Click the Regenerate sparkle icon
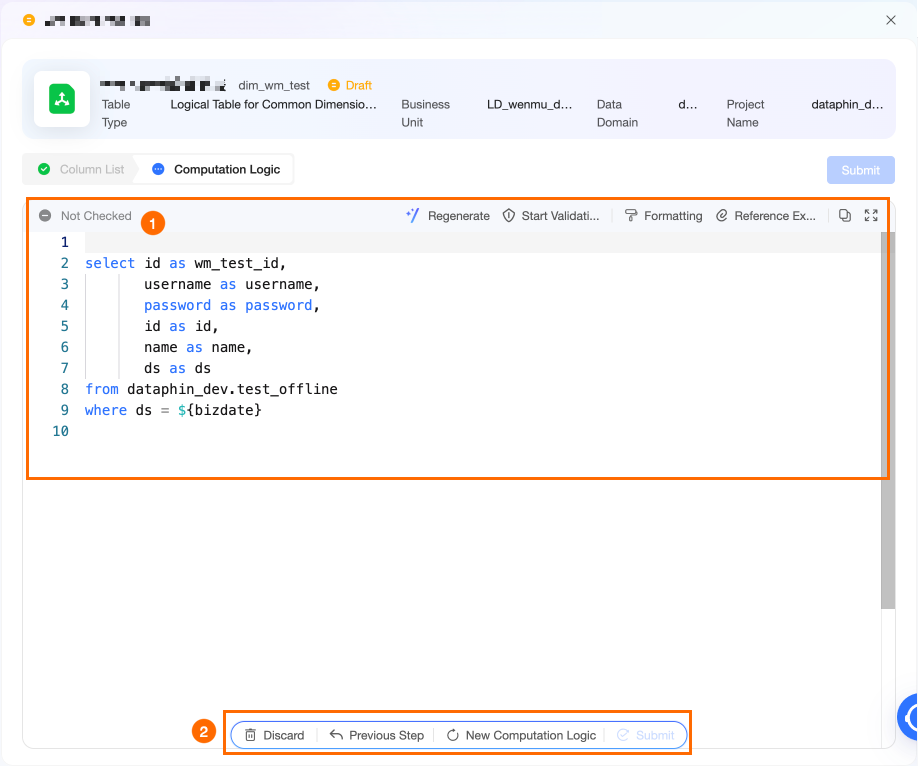 (x=412, y=215)
